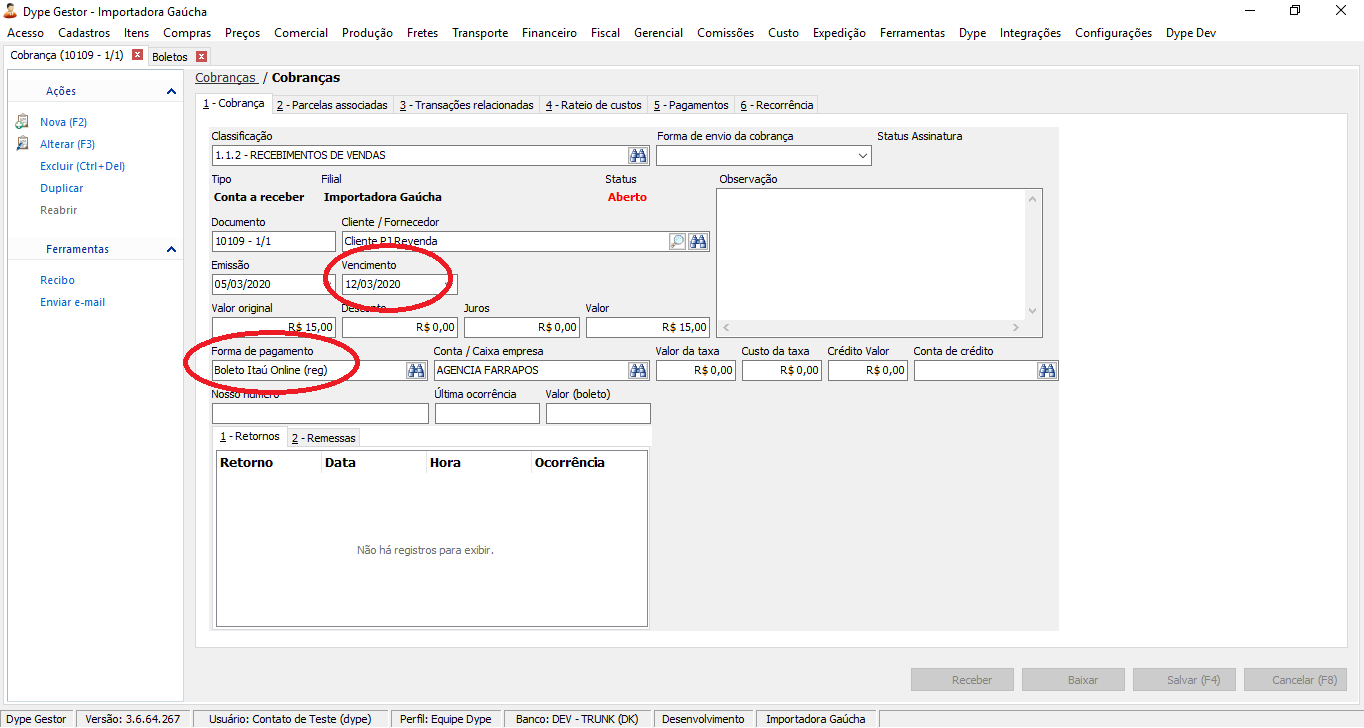Image resolution: width=1364 pixels, height=728 pixels.
Task: Go back via Cobranças breadcrumb link
Action: click(225, 77)
